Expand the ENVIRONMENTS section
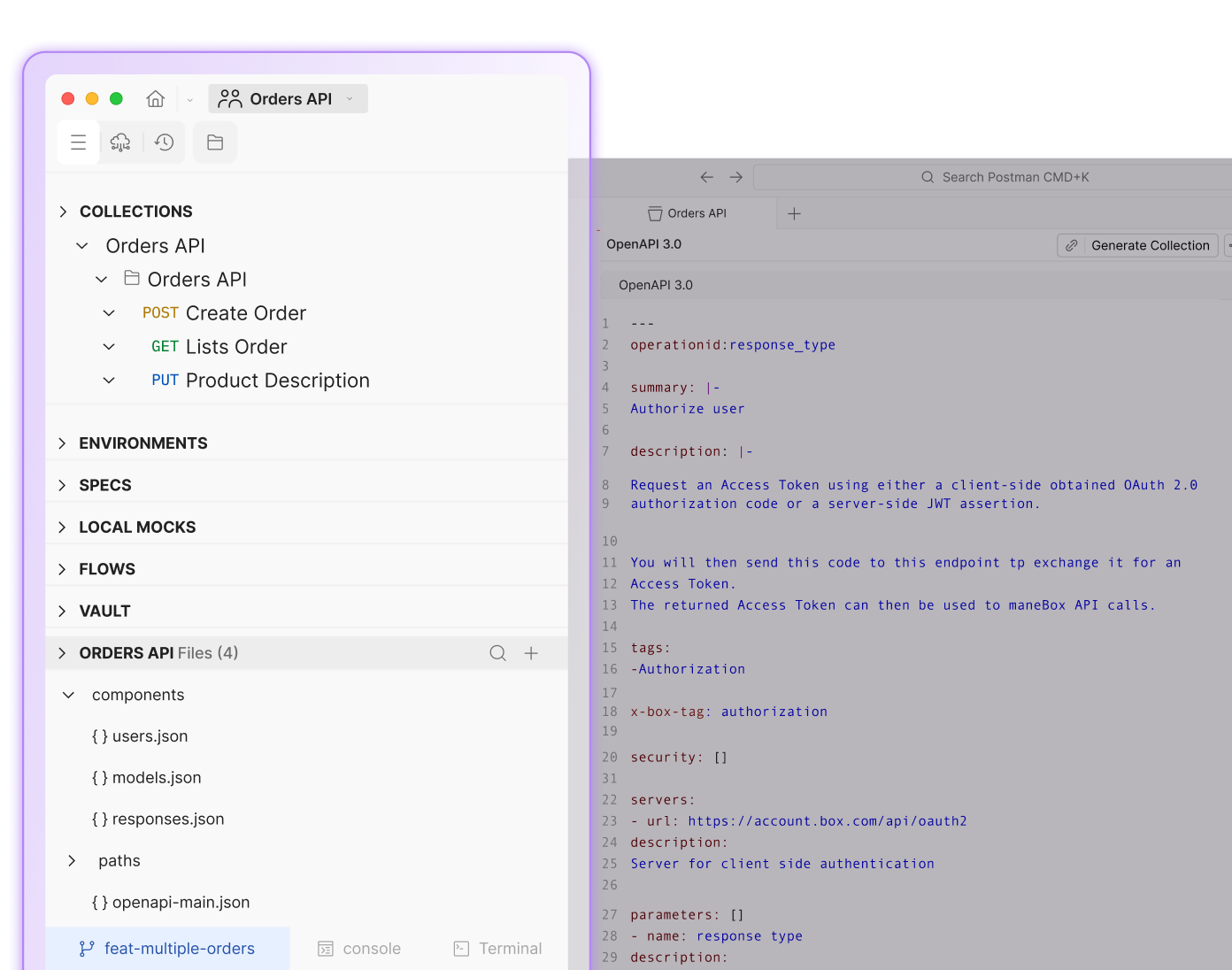The width and height of the screenshot is (1232, 970). [x=62, y=443]
